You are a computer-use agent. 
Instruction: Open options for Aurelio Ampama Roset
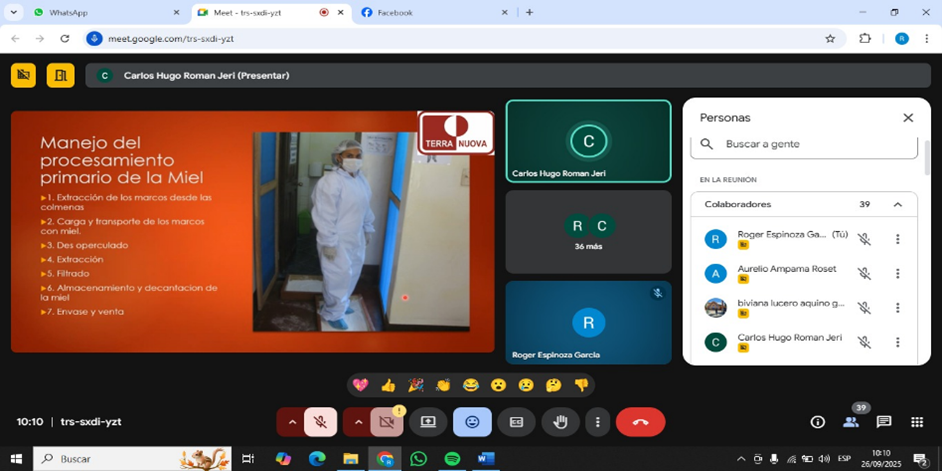(897, 274)
